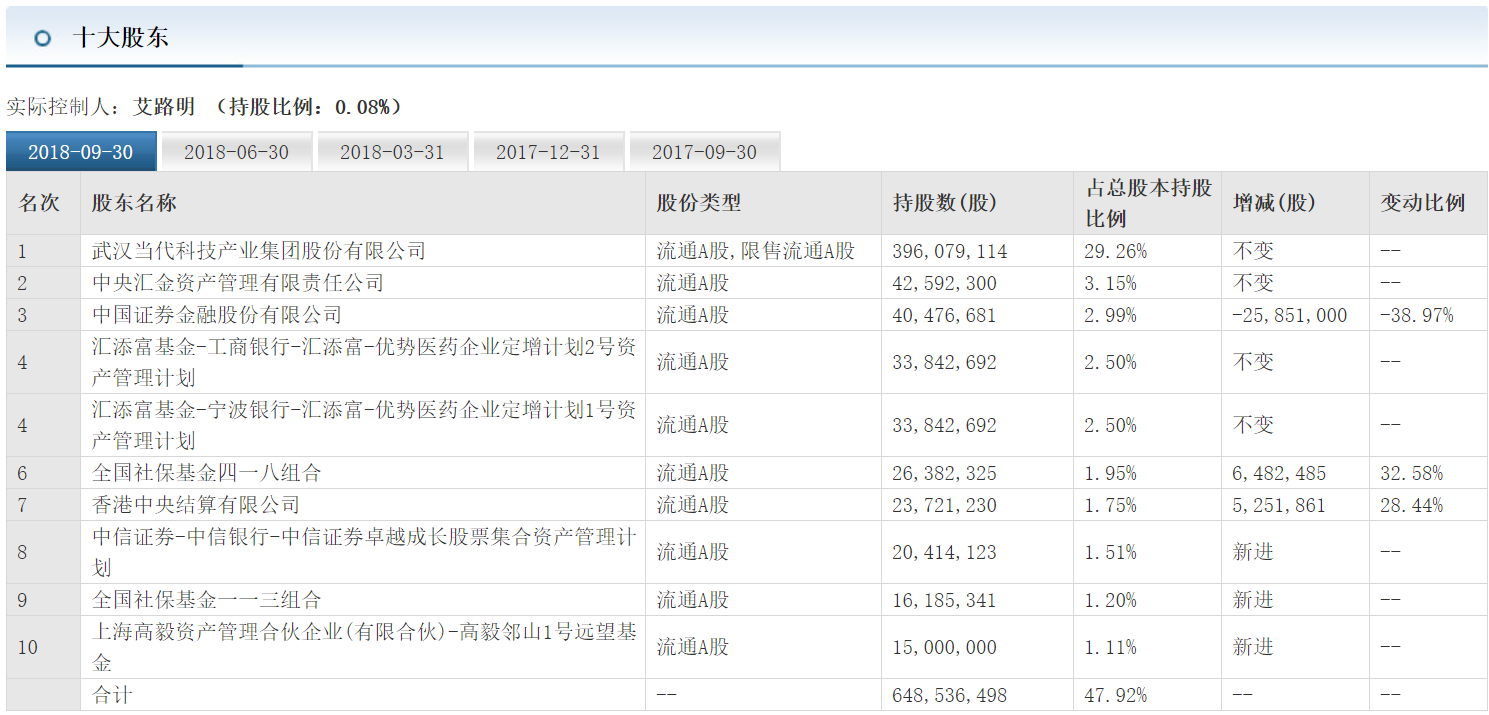Click the increase value 6,482,485

tap(1280, 473)
